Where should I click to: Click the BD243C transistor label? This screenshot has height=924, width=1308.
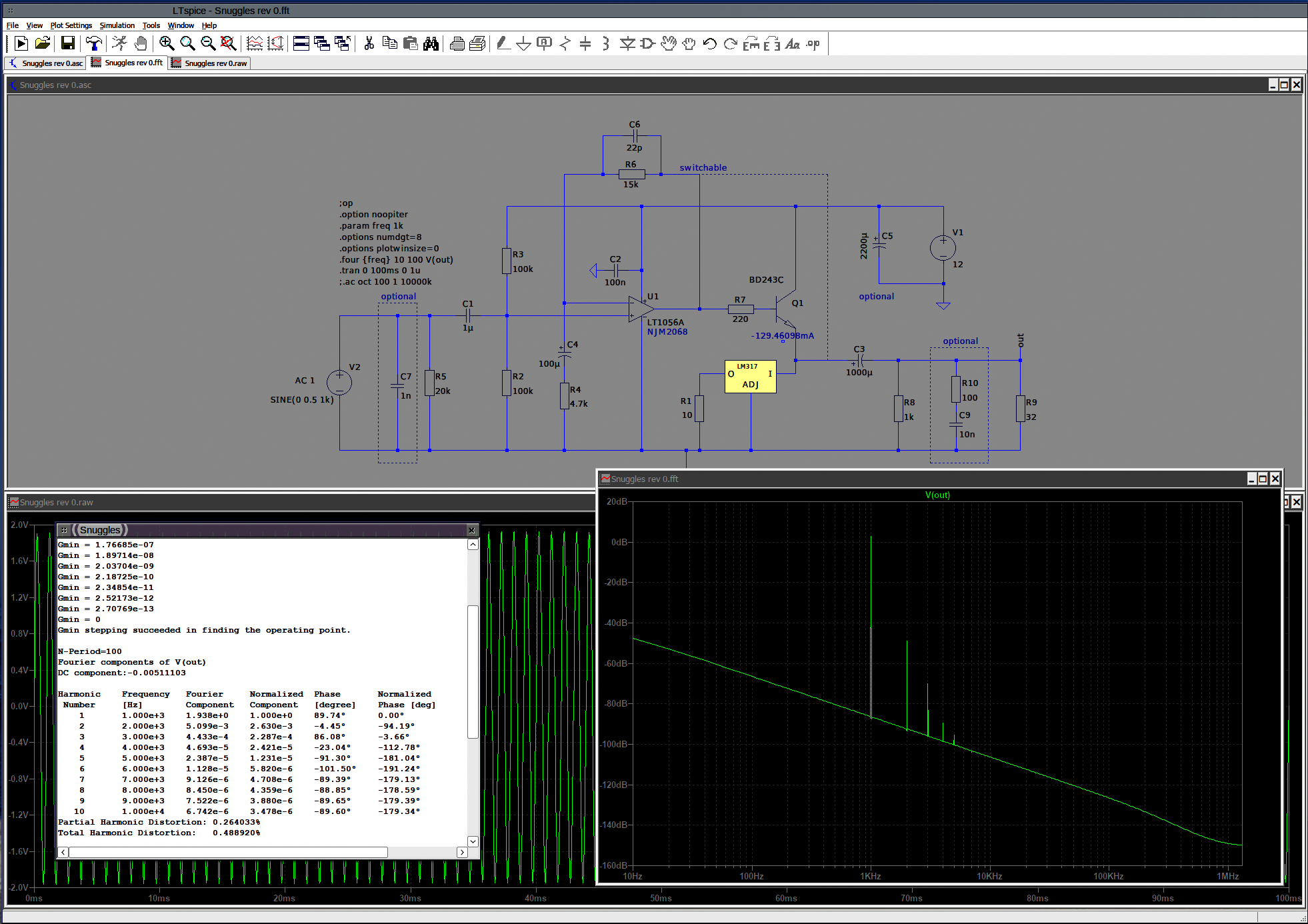(x=766, y=279)
